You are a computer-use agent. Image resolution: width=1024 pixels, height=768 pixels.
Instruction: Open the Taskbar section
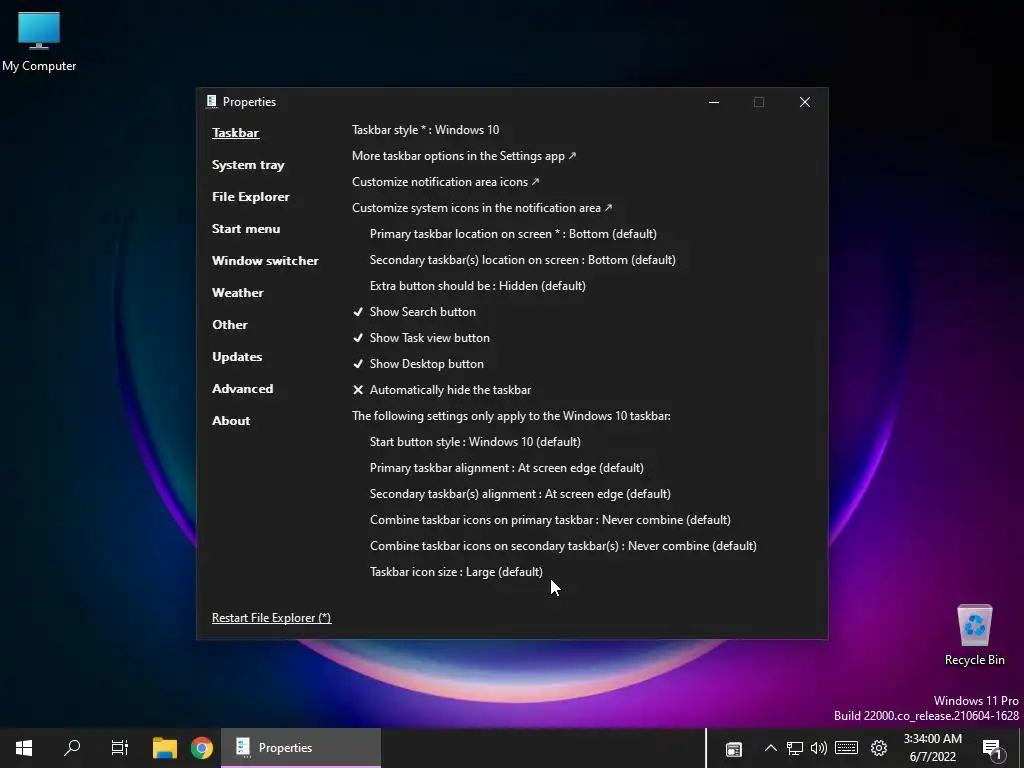pyautogui.click(x=235, y=133)
